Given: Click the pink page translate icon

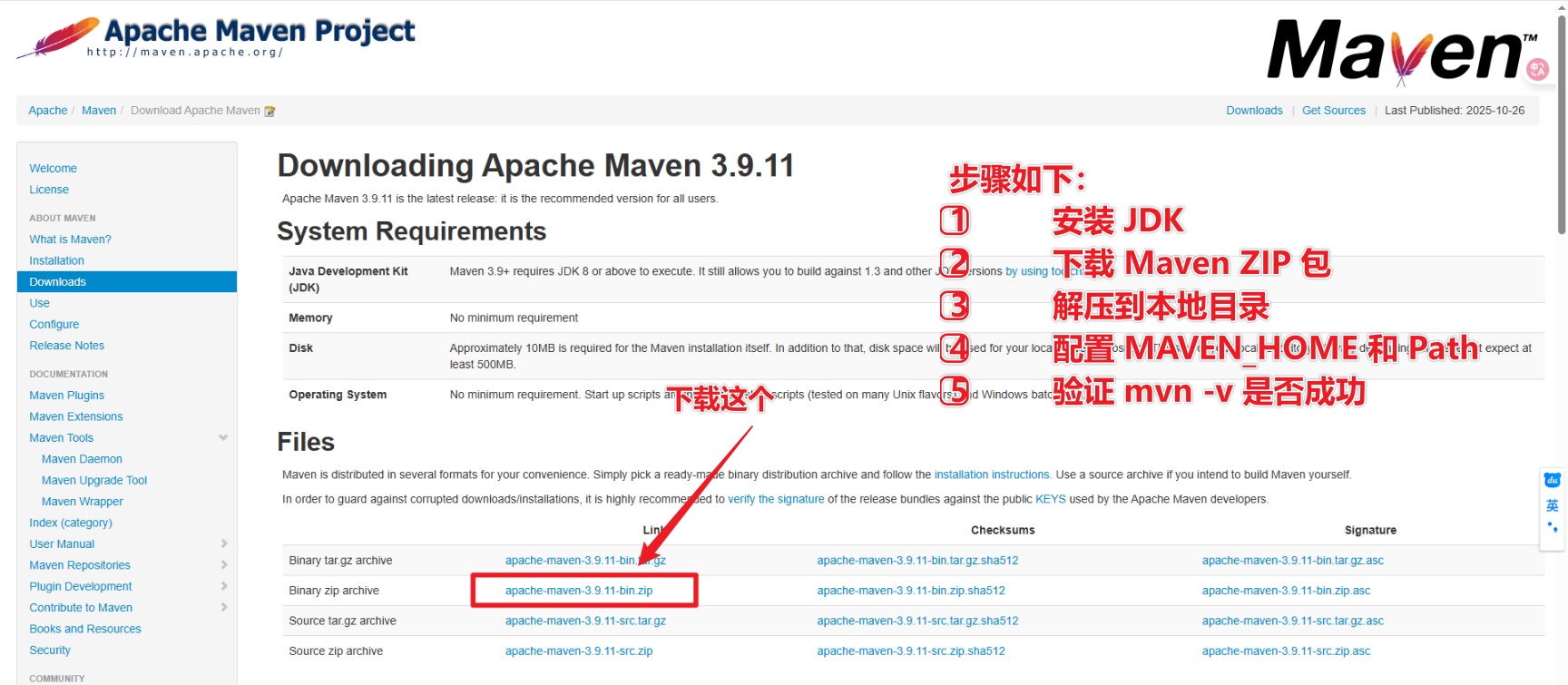Looking at the screenshot, I should tap(1537, 70).
